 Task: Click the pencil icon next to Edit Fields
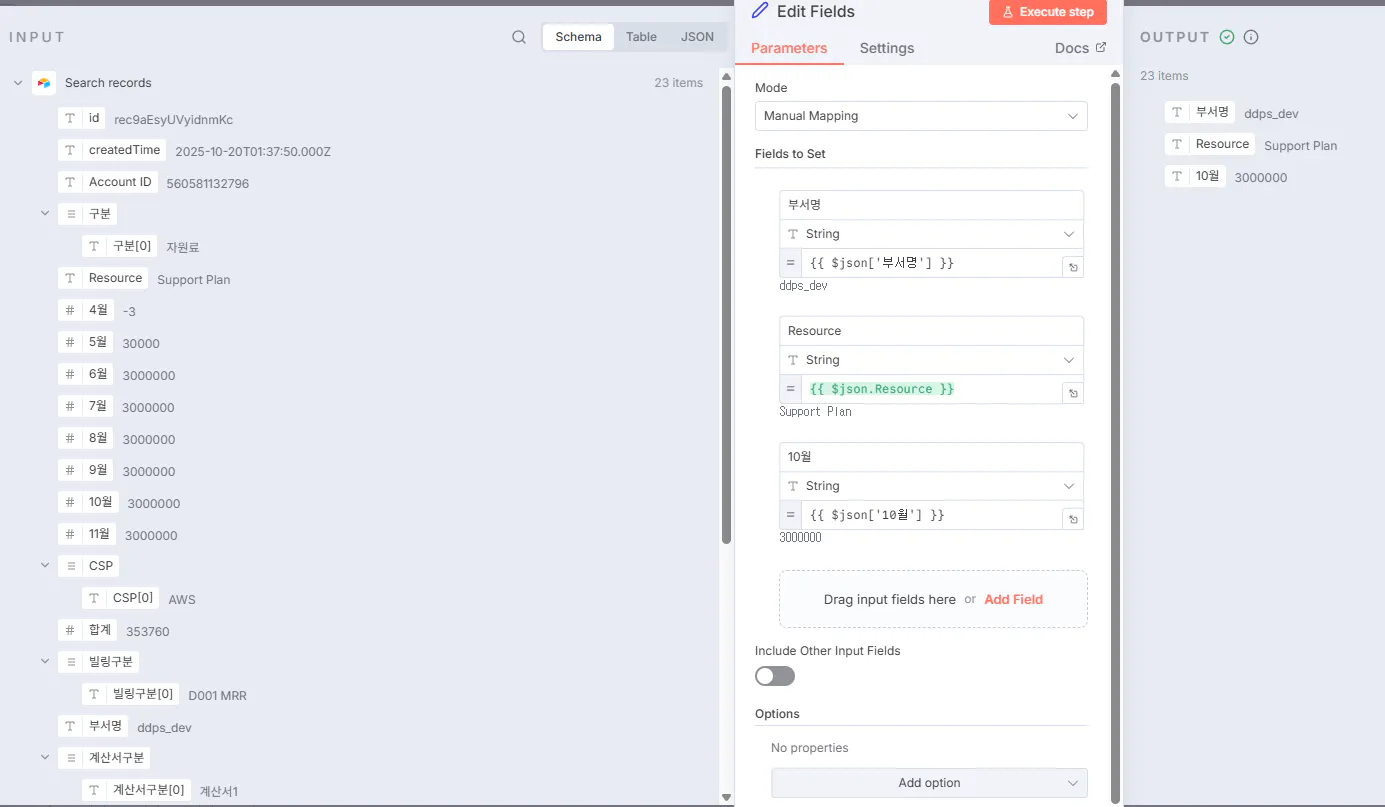(760, 11)
